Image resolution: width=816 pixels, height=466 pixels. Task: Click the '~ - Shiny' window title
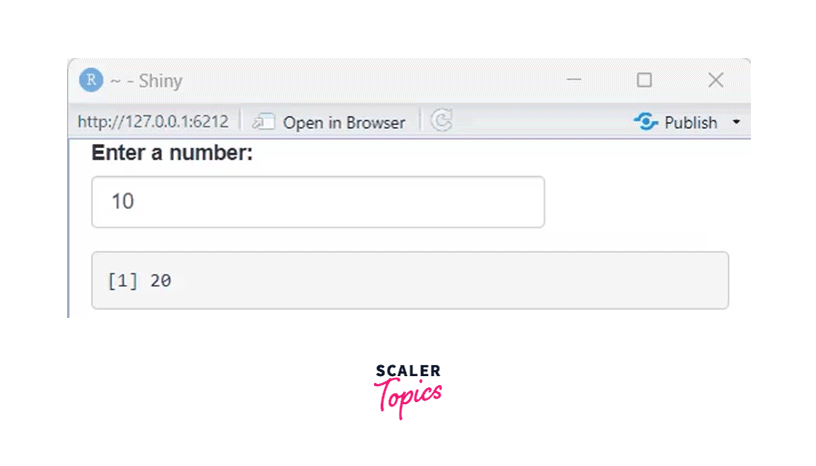[x=146, y=81]
